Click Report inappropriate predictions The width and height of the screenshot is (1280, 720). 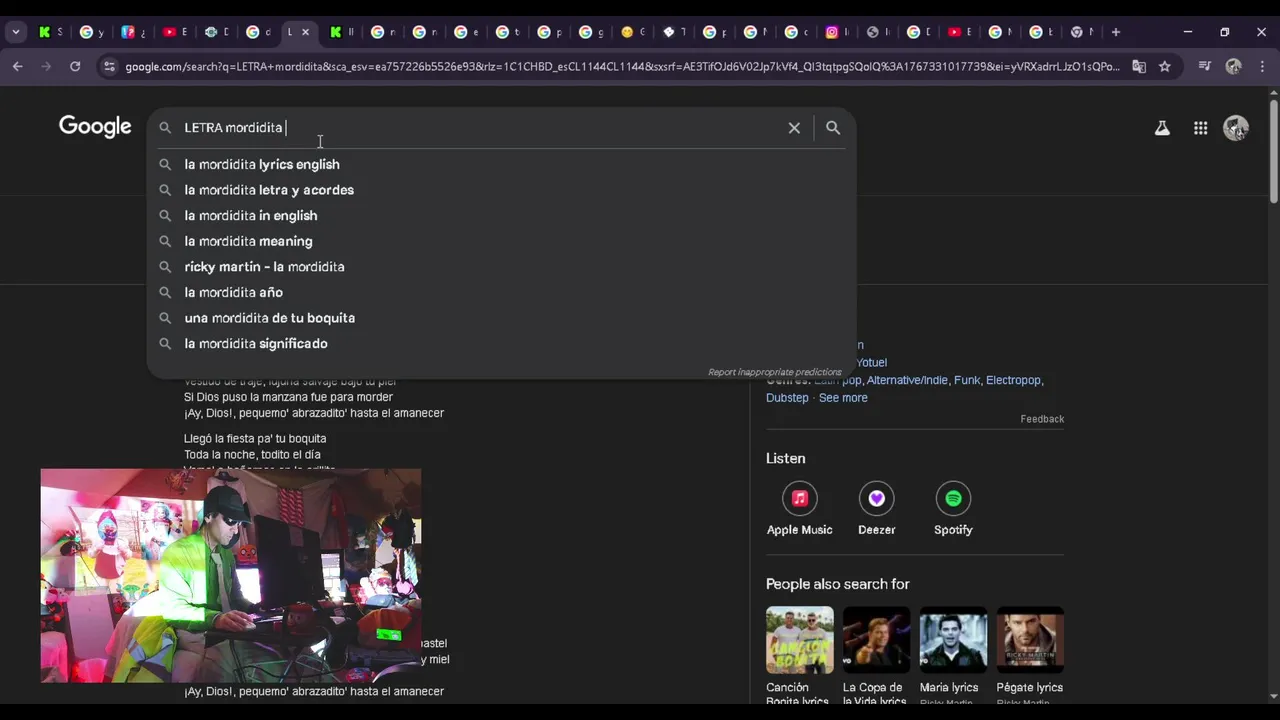[x=775, y=372]
